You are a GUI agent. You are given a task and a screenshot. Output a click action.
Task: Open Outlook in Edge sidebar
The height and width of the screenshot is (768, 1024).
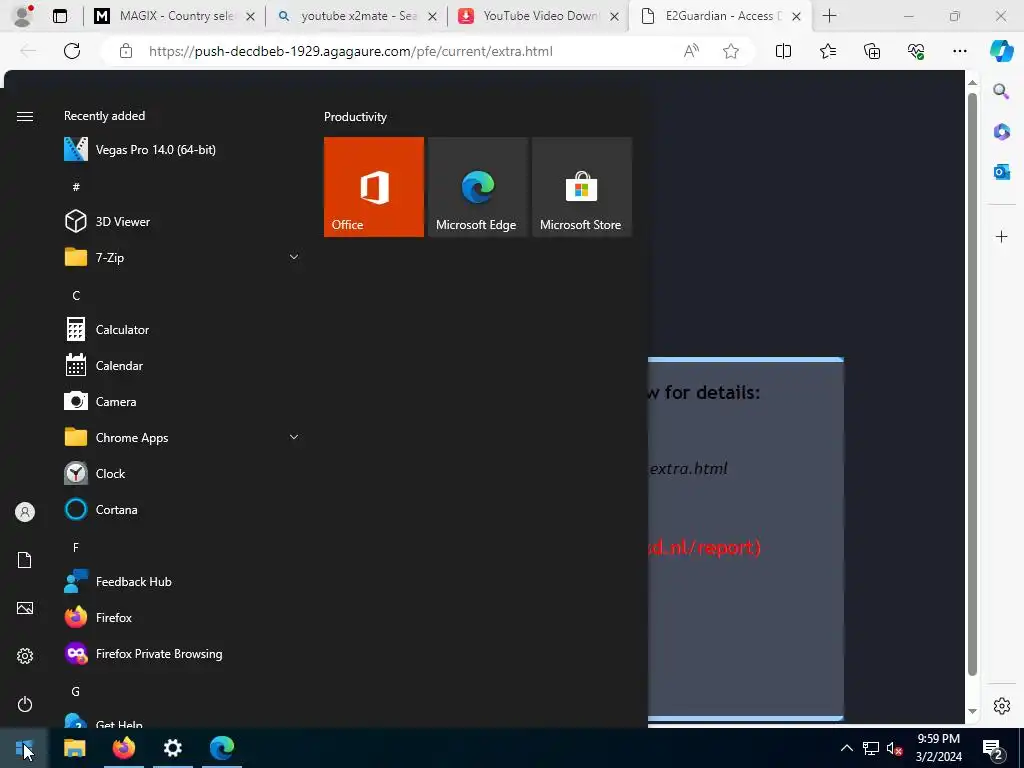[x=1001, y=172]
